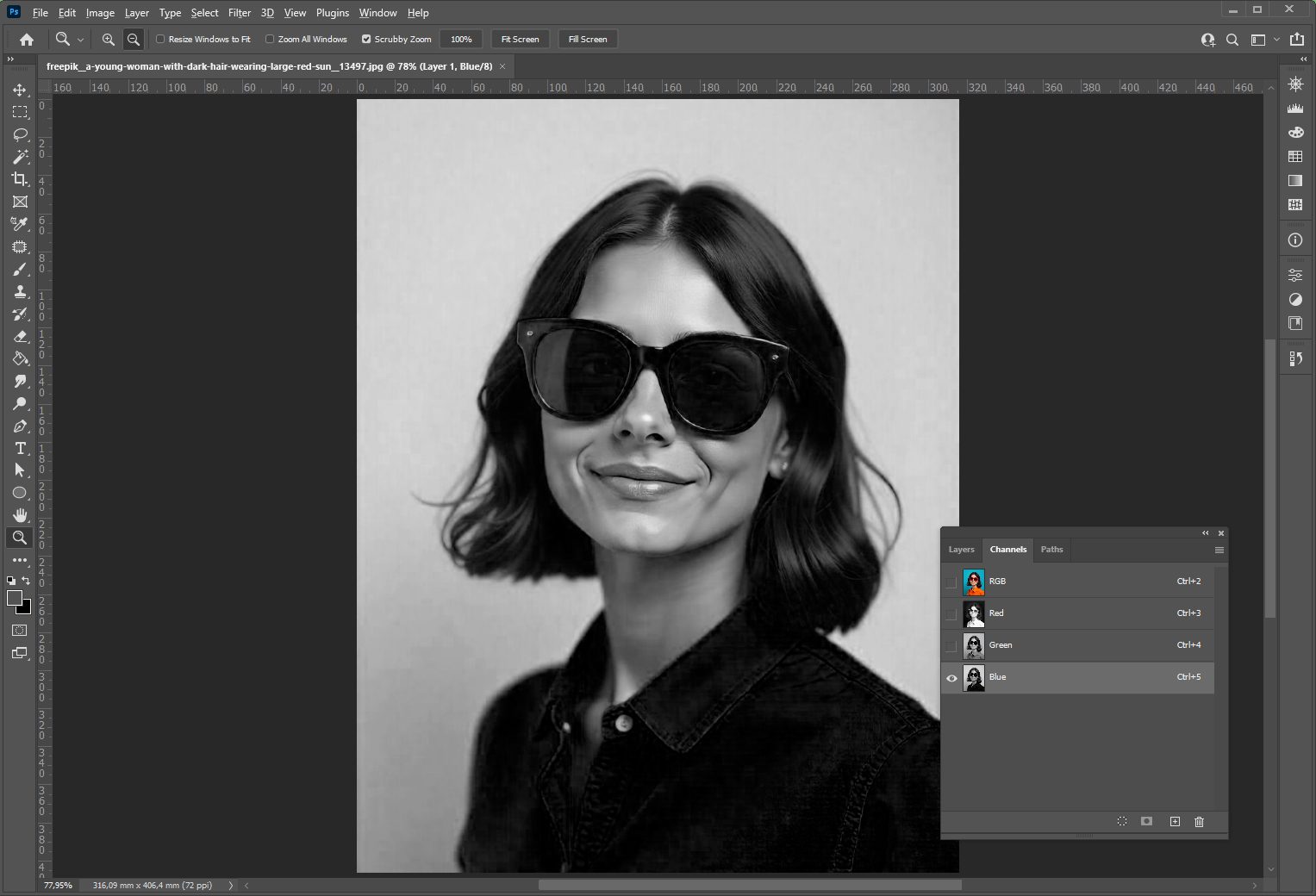
Task: Expand the toolbar double-arrow
Action: [10, 59]
